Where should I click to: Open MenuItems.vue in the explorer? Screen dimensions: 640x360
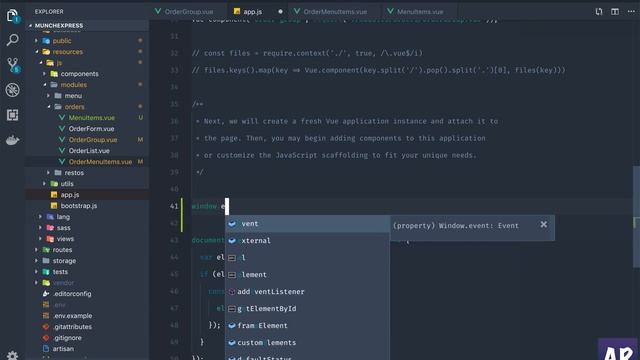pyautogui.click(x=87, y=118)
